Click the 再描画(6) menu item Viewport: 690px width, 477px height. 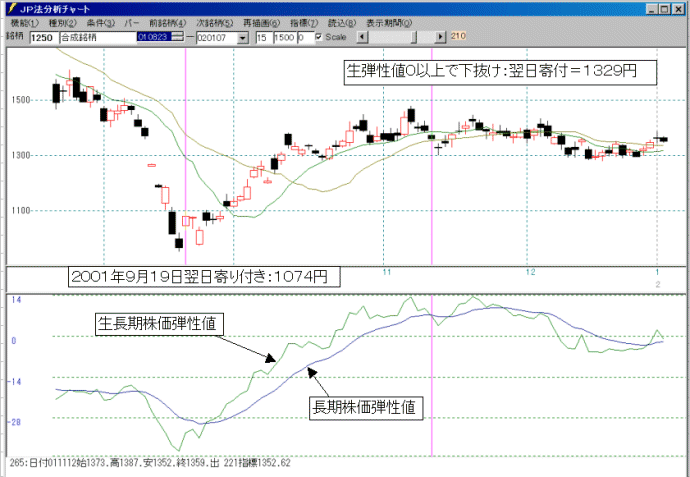click(261, 23)
